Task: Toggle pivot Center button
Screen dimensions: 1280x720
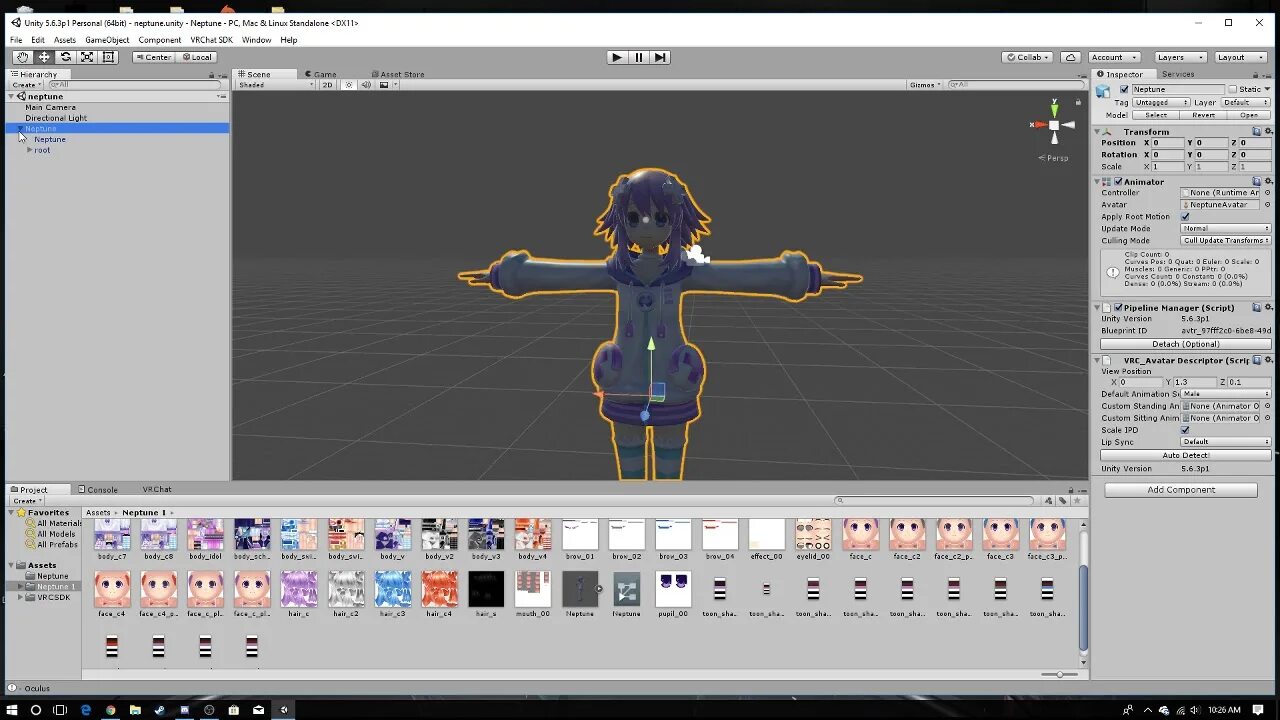Action: (x=153, y=57)
